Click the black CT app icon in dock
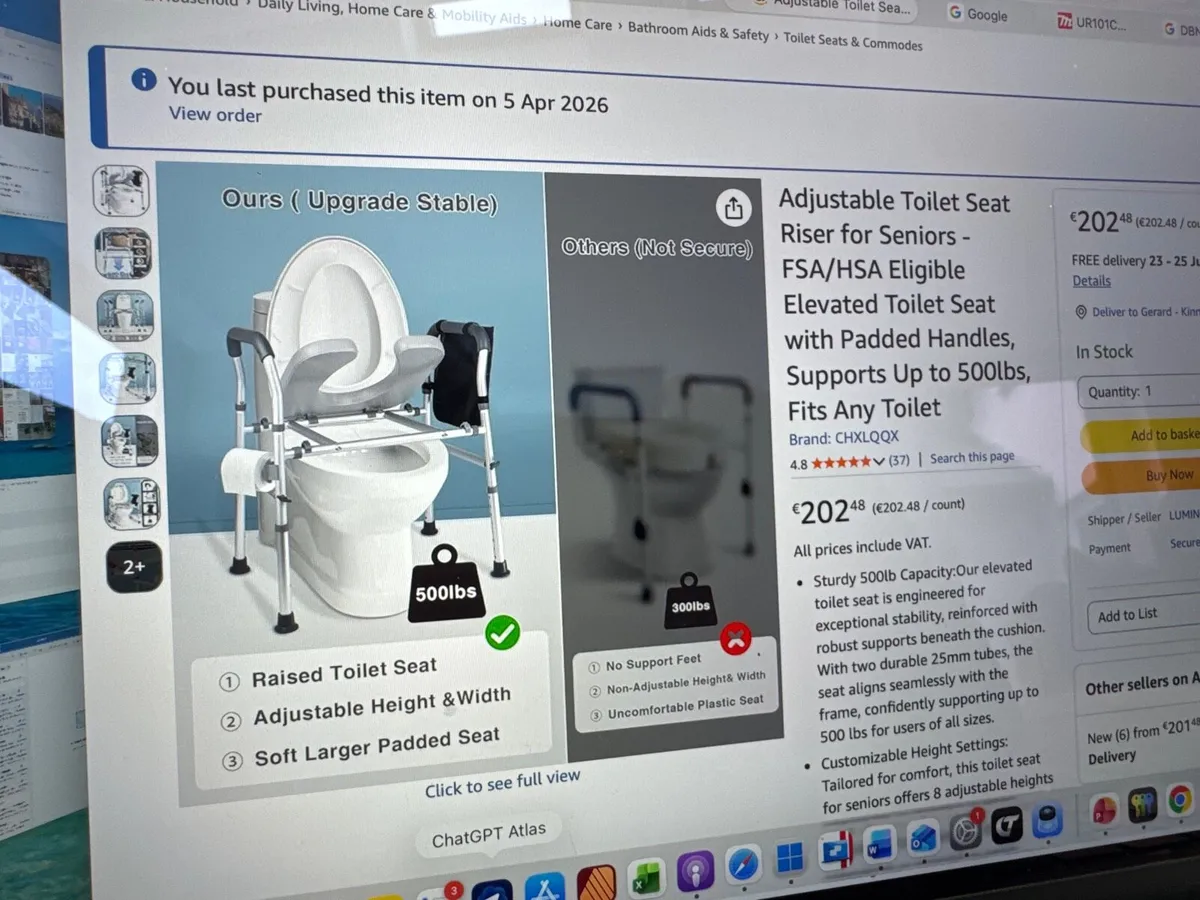This screenshot has height=900, width=1200. 1007,825
